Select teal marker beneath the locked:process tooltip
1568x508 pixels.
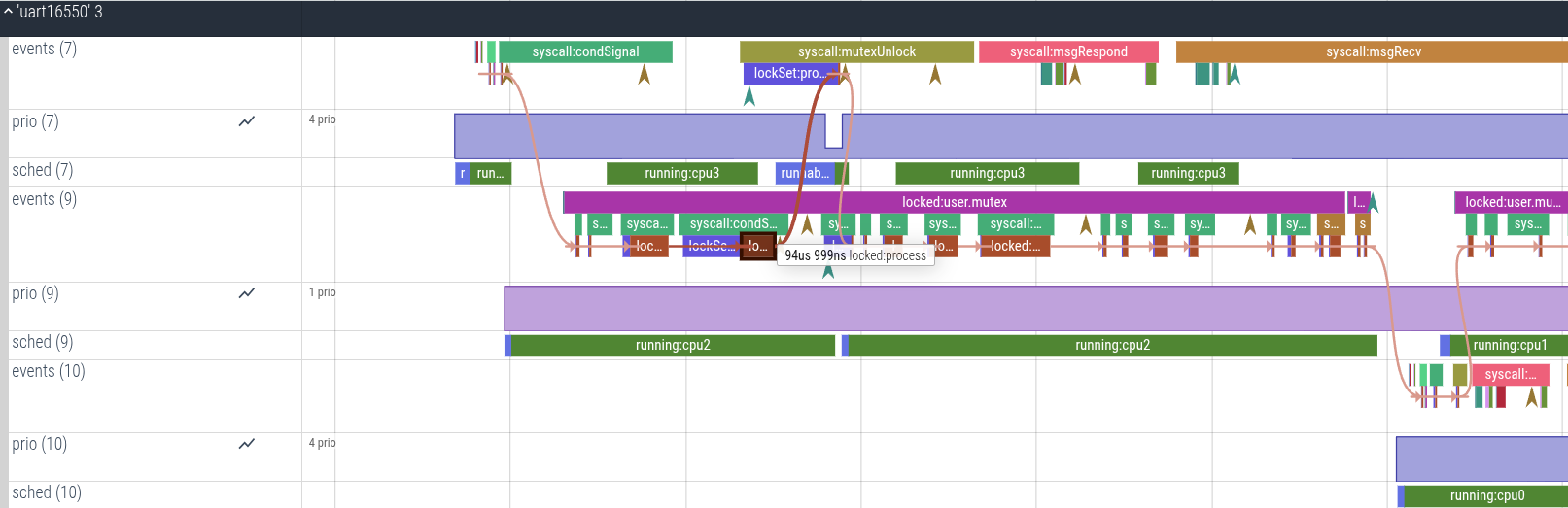pos(828,270)
